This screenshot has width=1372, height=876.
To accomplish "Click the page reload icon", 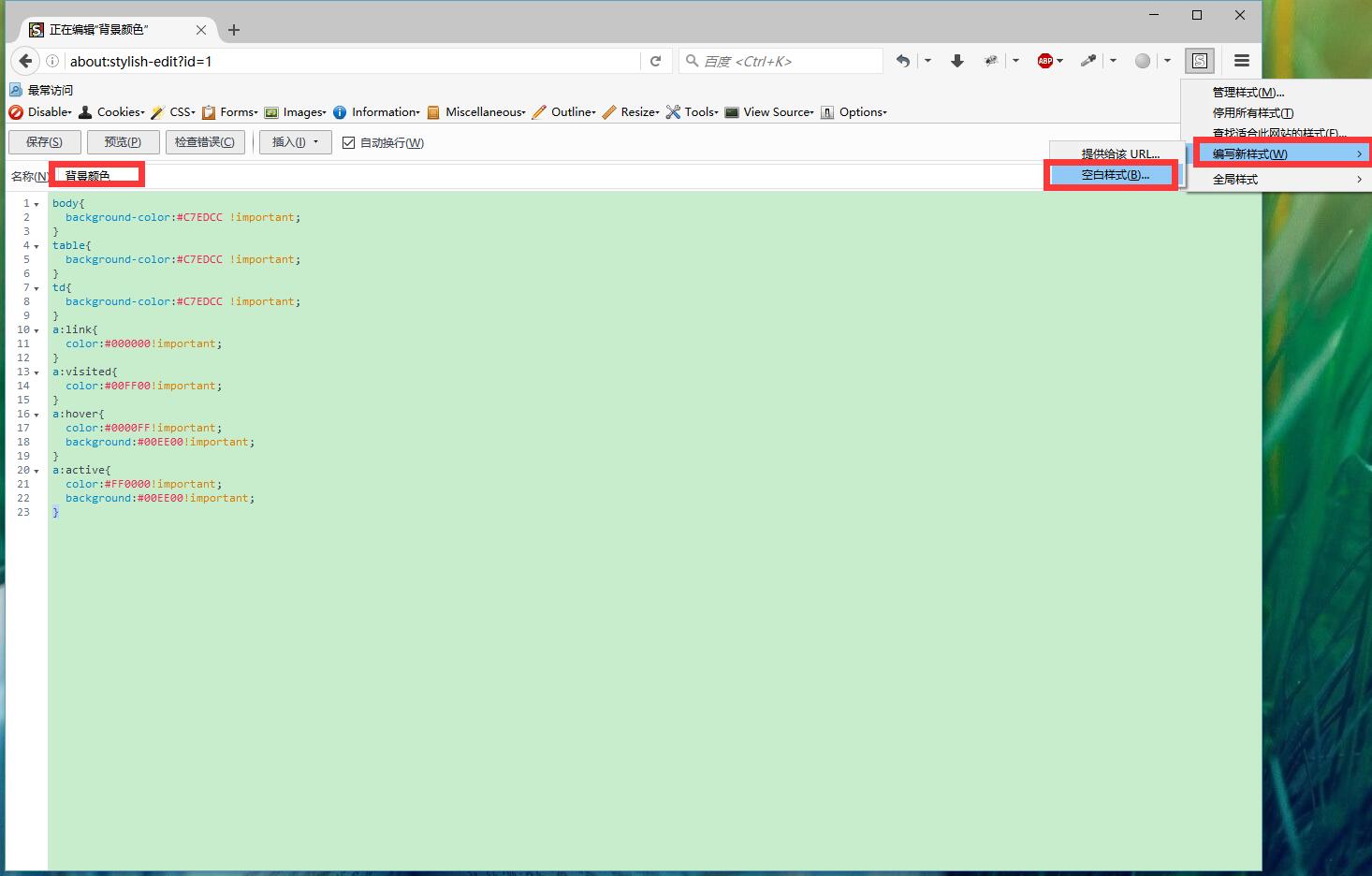I will point(655,61).
